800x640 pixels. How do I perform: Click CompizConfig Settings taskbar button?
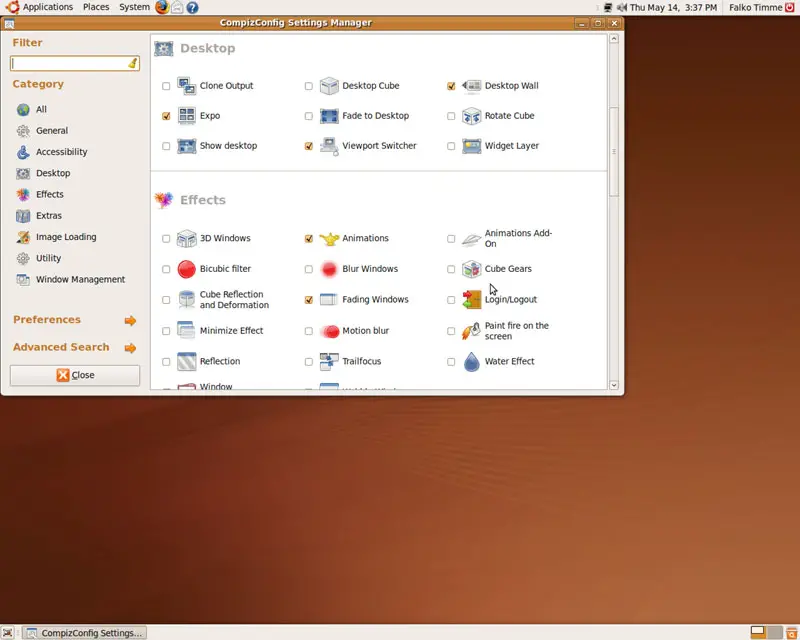85,633
